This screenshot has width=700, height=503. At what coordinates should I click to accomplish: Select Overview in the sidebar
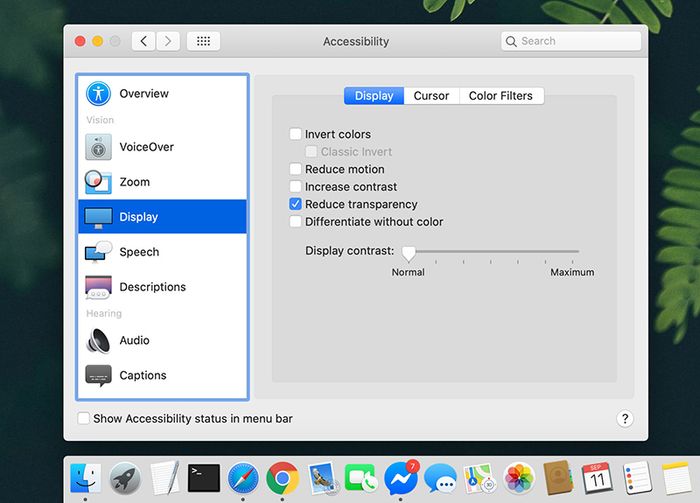(x=162, y=94)
